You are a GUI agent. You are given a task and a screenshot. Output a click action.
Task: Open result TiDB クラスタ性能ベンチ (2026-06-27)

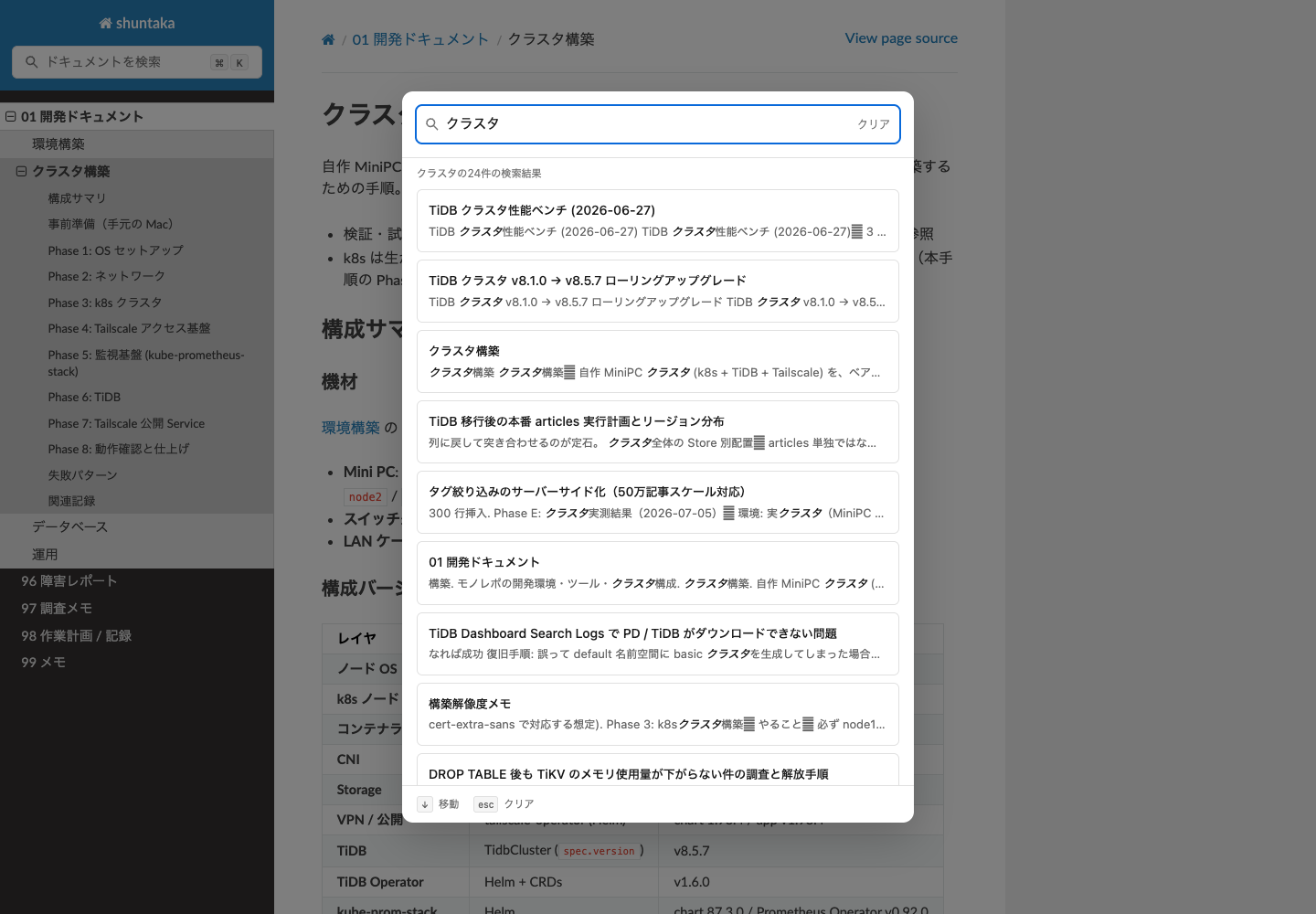658,220
